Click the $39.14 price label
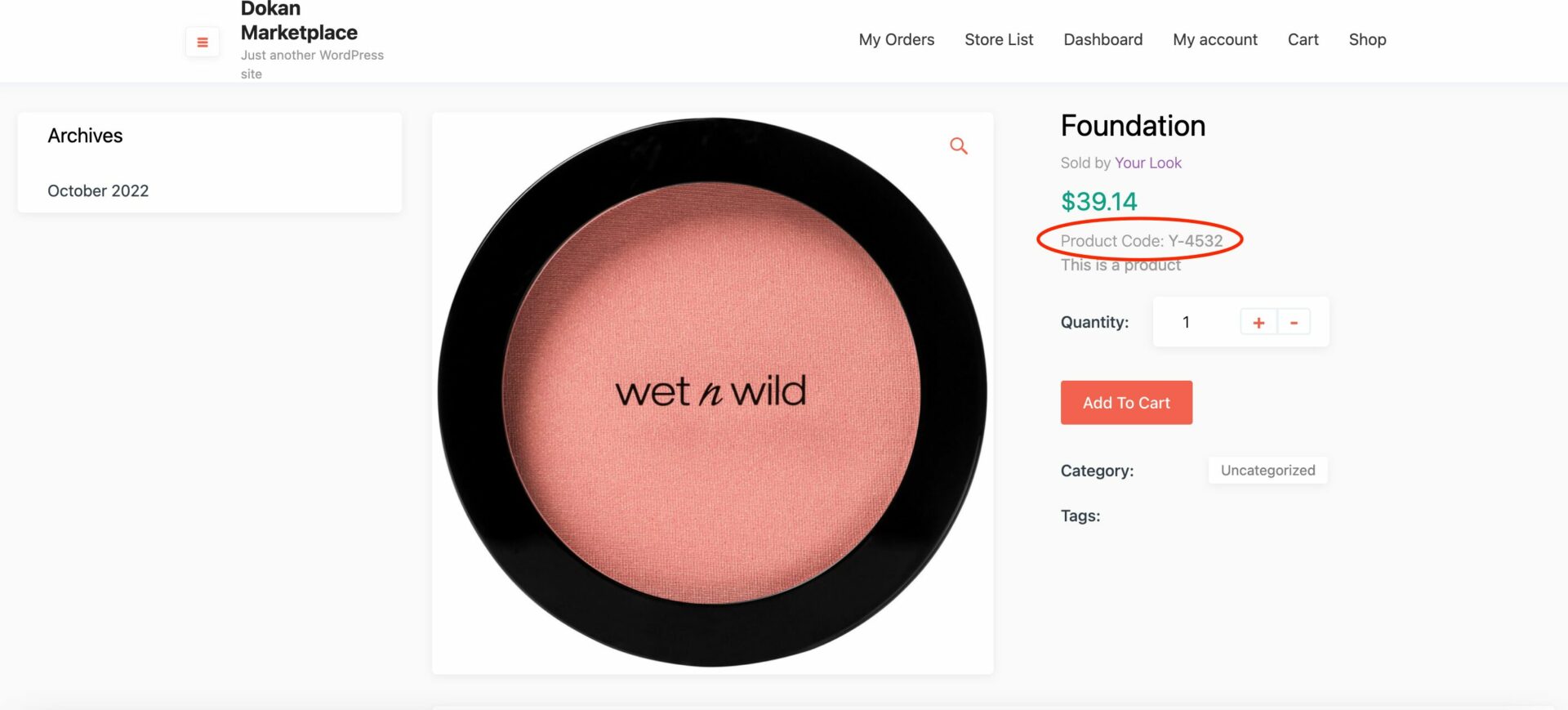 tap(1098, 201)
